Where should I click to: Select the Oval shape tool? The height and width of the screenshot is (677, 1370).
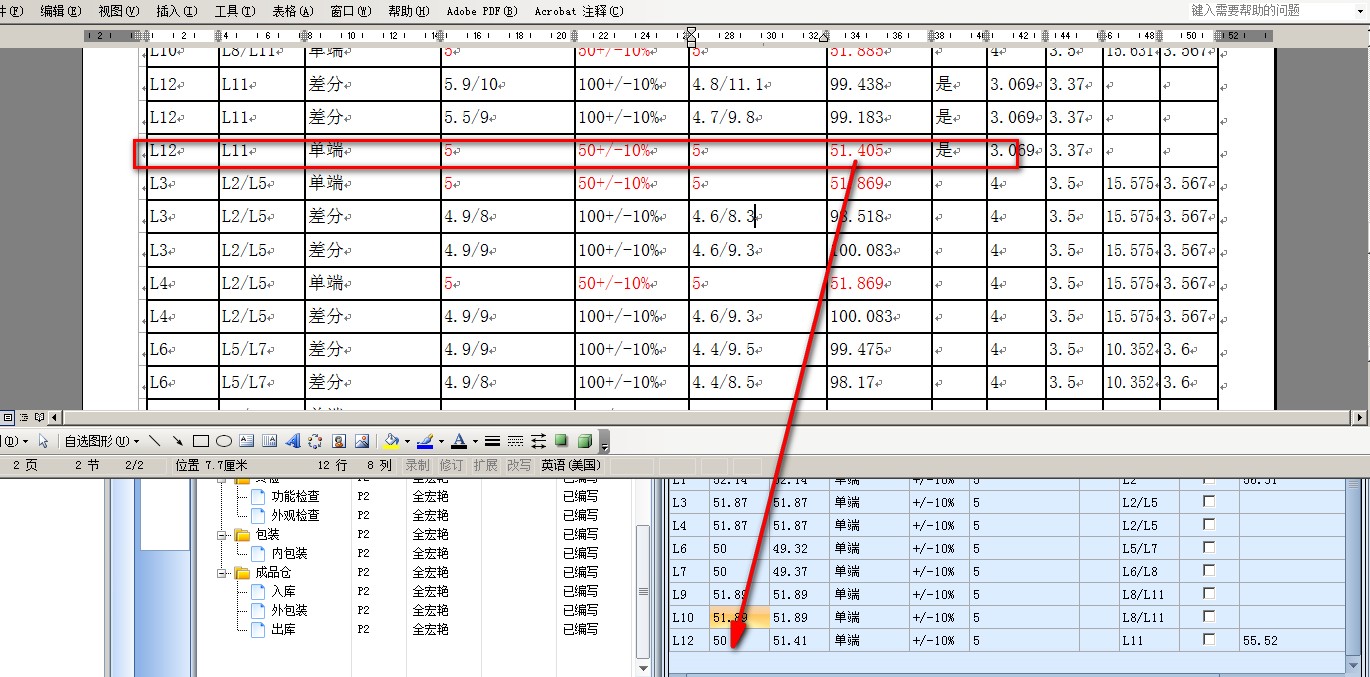223,441
